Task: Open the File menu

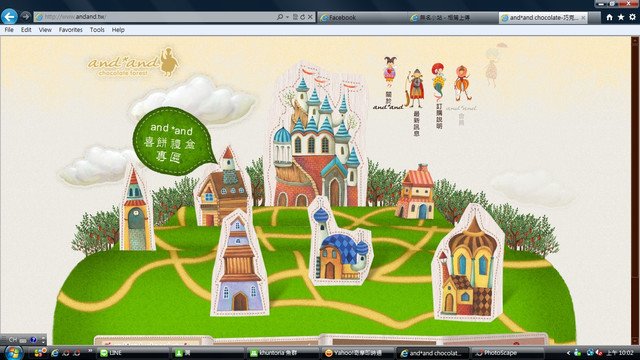Action: (x=9, y=30)
